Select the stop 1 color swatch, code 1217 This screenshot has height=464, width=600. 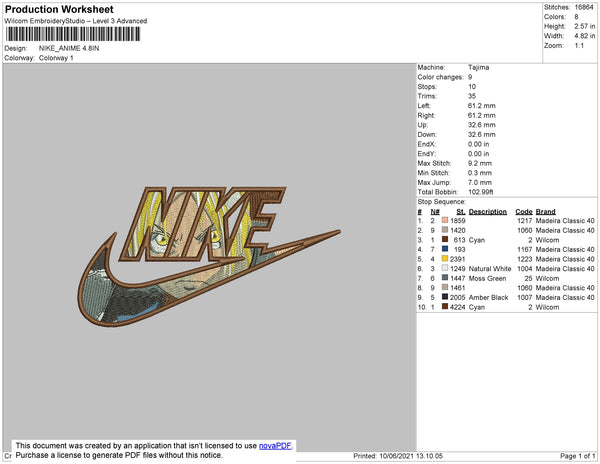click(445, 220)
